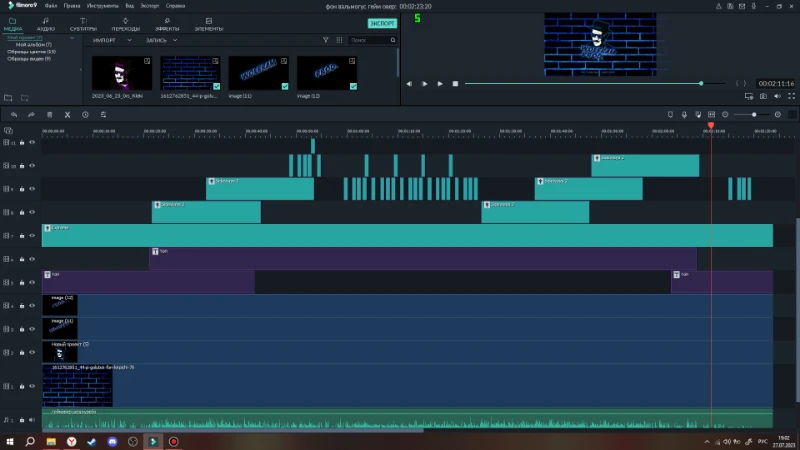The height and width of the screenshot is (450, 800).
Task: Open Discord from the taskbar
Action: 112,441
